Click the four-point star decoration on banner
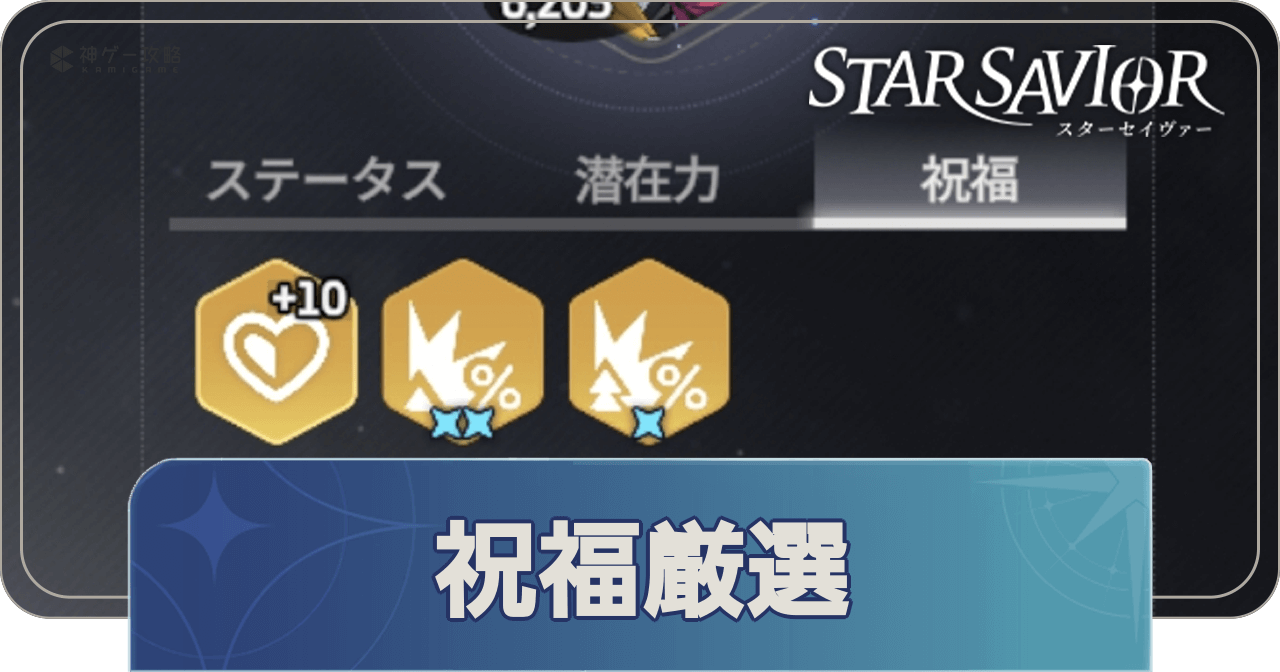The image size is (1280, 672). [213, 527]
